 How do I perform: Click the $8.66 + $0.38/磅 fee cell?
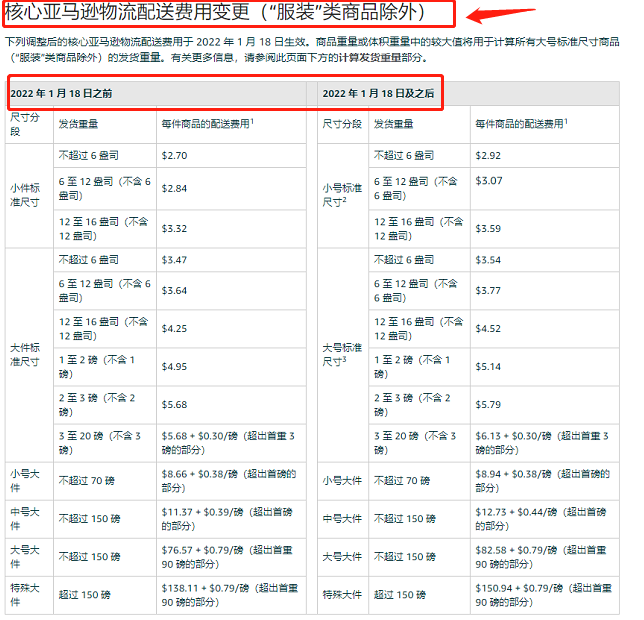coord(231,481)
